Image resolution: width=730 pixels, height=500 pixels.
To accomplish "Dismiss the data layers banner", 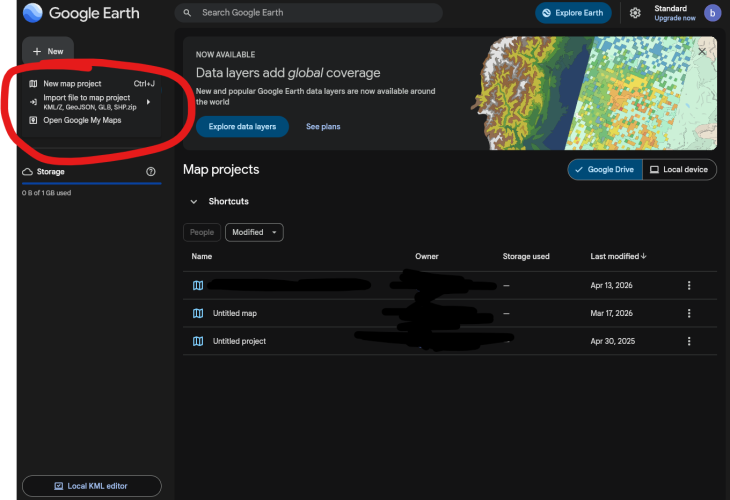I will click(x=702, y=52).
